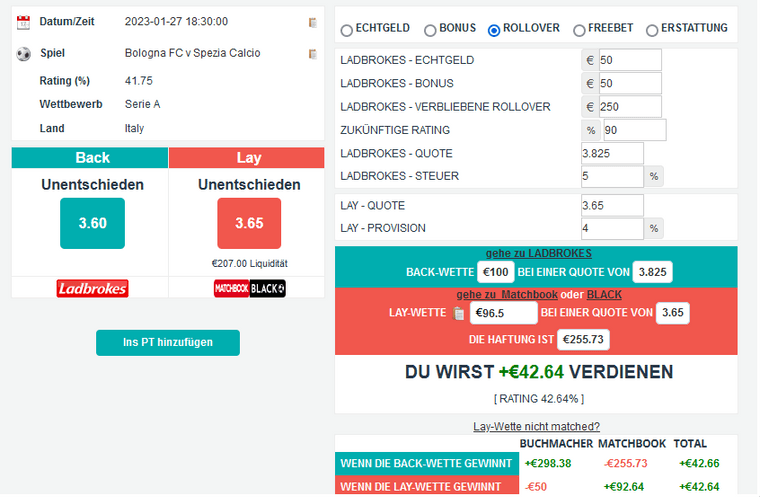The width and height of the screenshot is (760, 497).
Task: Click the profit amount +€42.64
Action: [x=531, y=372]
